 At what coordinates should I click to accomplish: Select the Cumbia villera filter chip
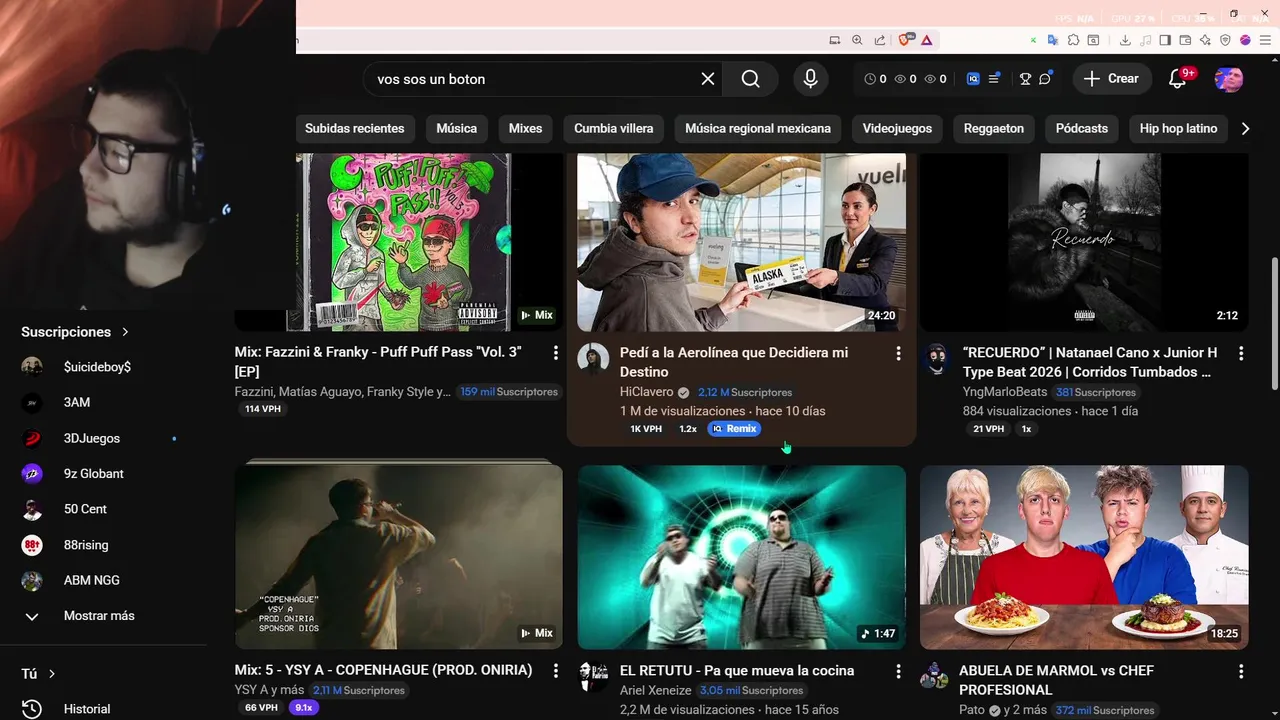click(614, 128)
